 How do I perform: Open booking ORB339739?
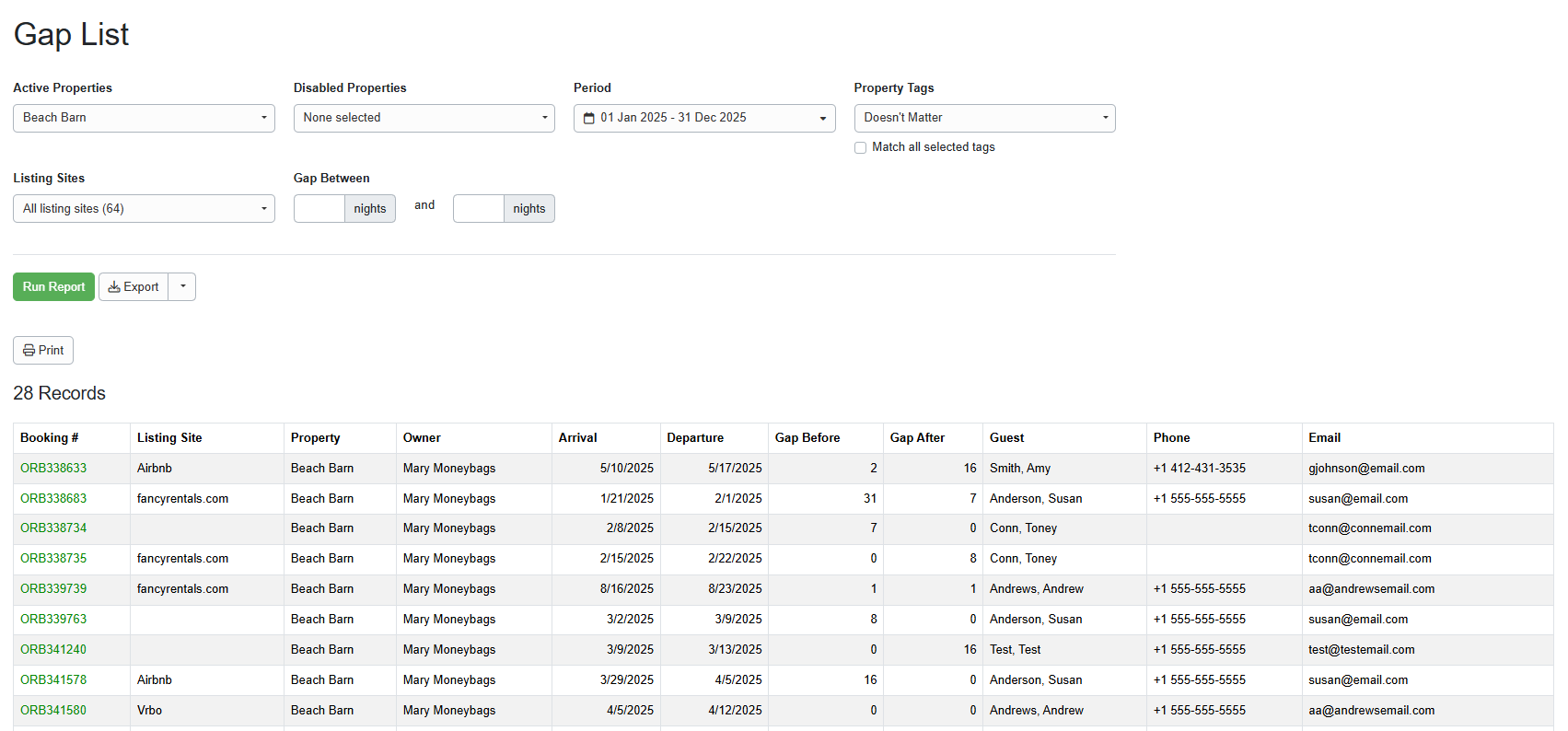click(53, 588)
